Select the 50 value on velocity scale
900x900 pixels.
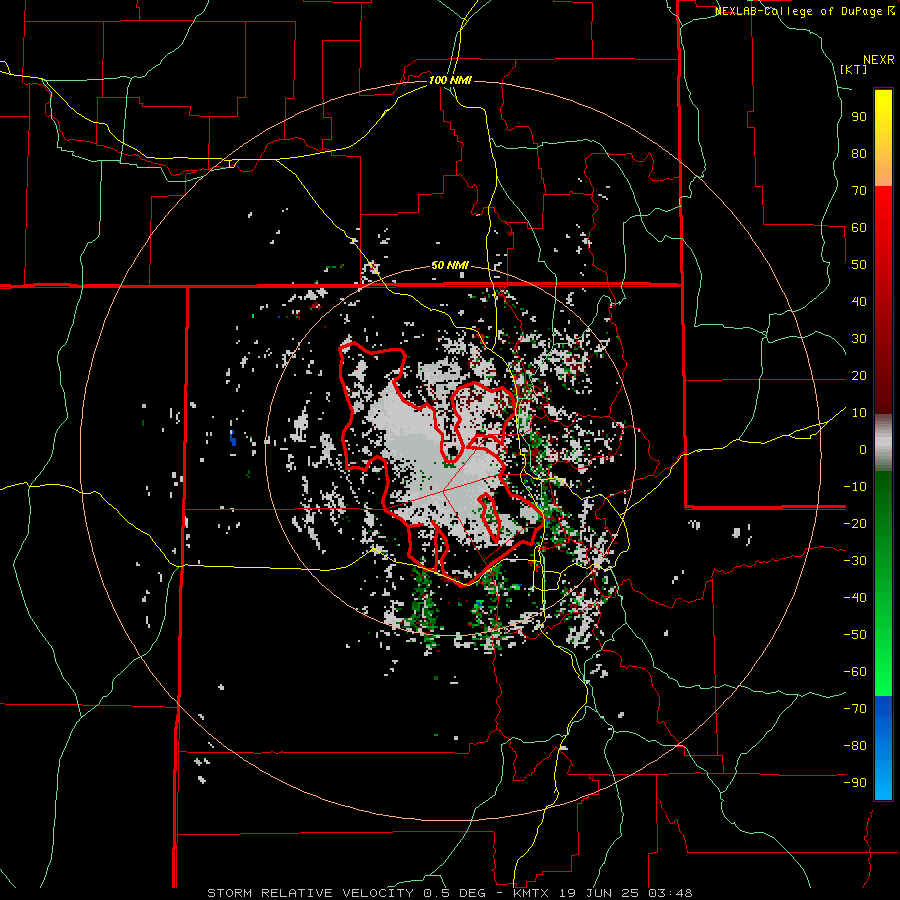tap(859, 265)
